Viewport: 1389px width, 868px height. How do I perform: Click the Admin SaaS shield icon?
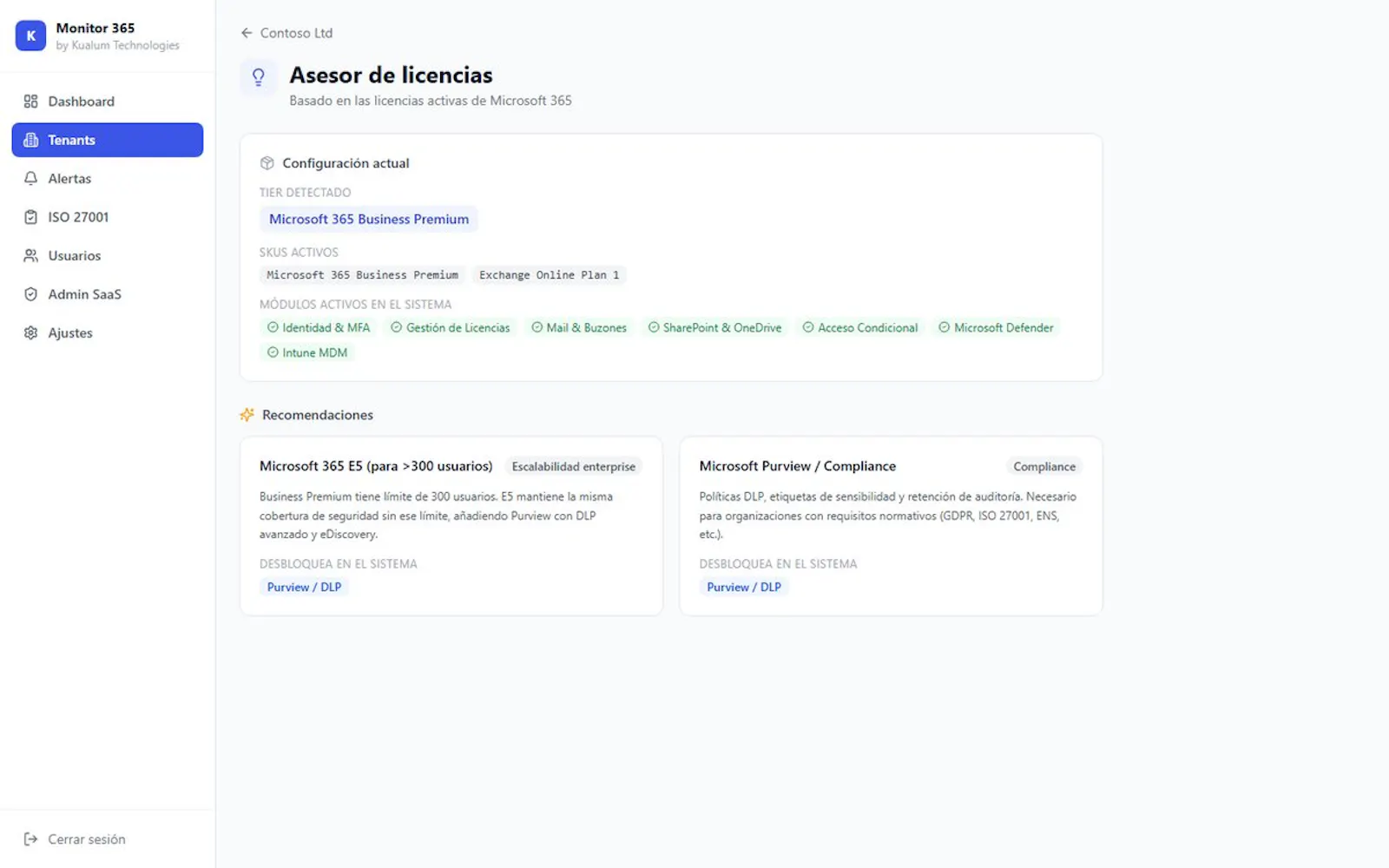pyautogui.click(x=31, y=294)
